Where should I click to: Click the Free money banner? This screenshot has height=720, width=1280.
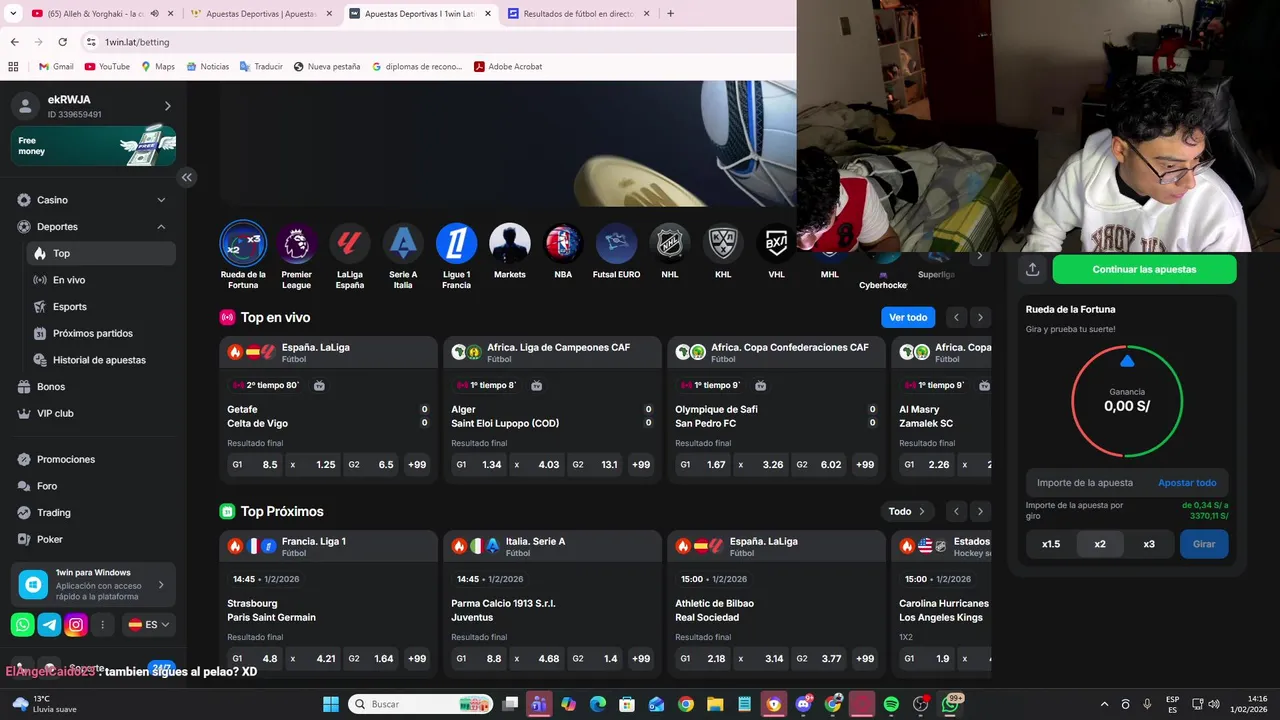[93, 146]
